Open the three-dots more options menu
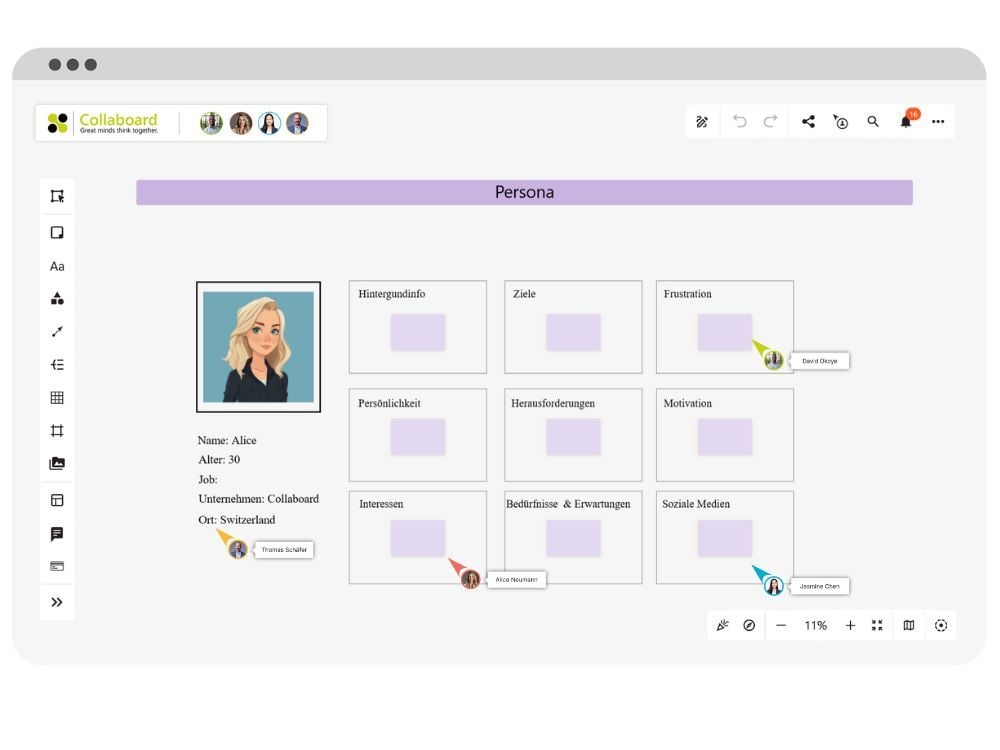Image resolution: width=1000 pixels, height=750 pixels. click(x=938, y=122)
